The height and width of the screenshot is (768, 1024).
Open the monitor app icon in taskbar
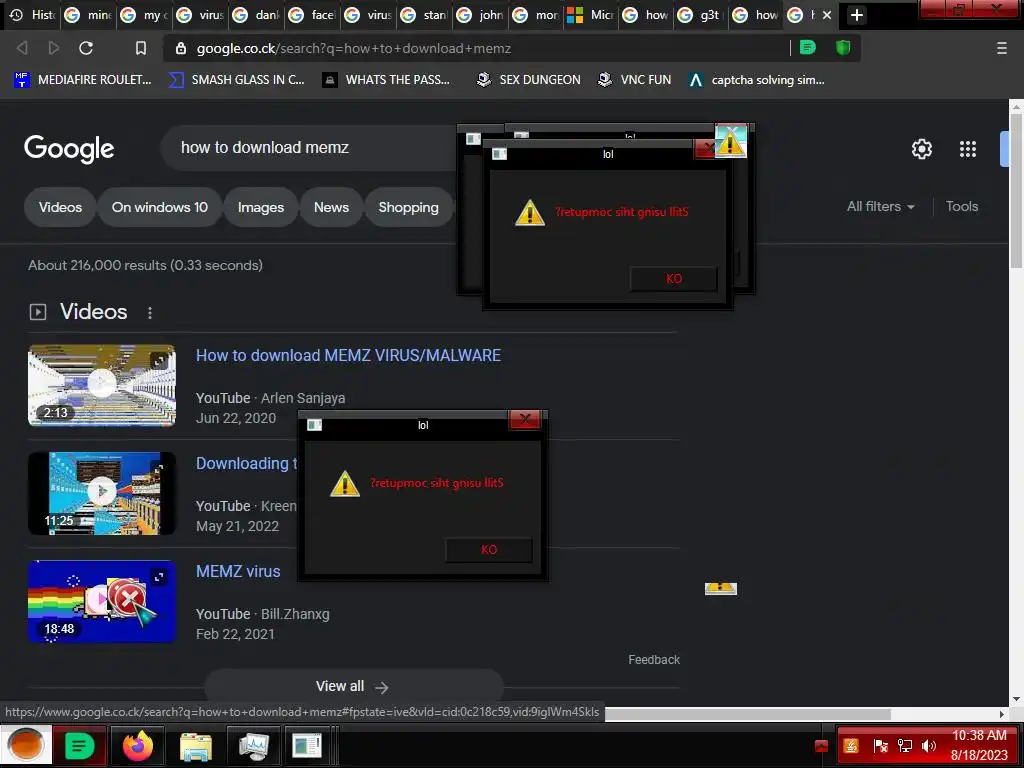[253, 746]
